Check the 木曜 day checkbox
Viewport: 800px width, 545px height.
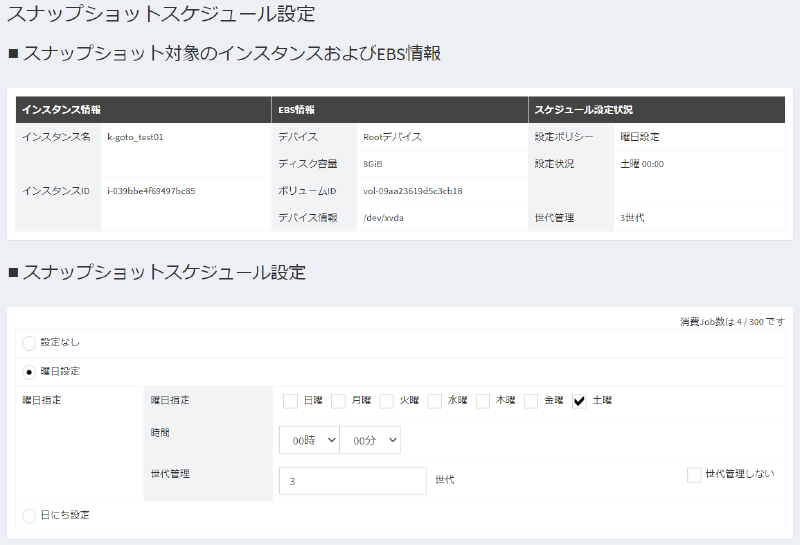[483, 401]
